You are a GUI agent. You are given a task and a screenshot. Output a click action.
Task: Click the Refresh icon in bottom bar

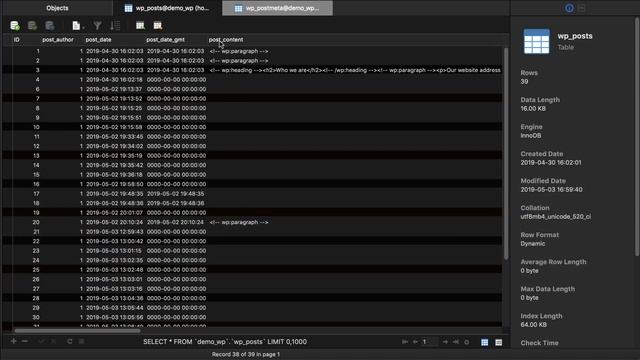point(70,341)
